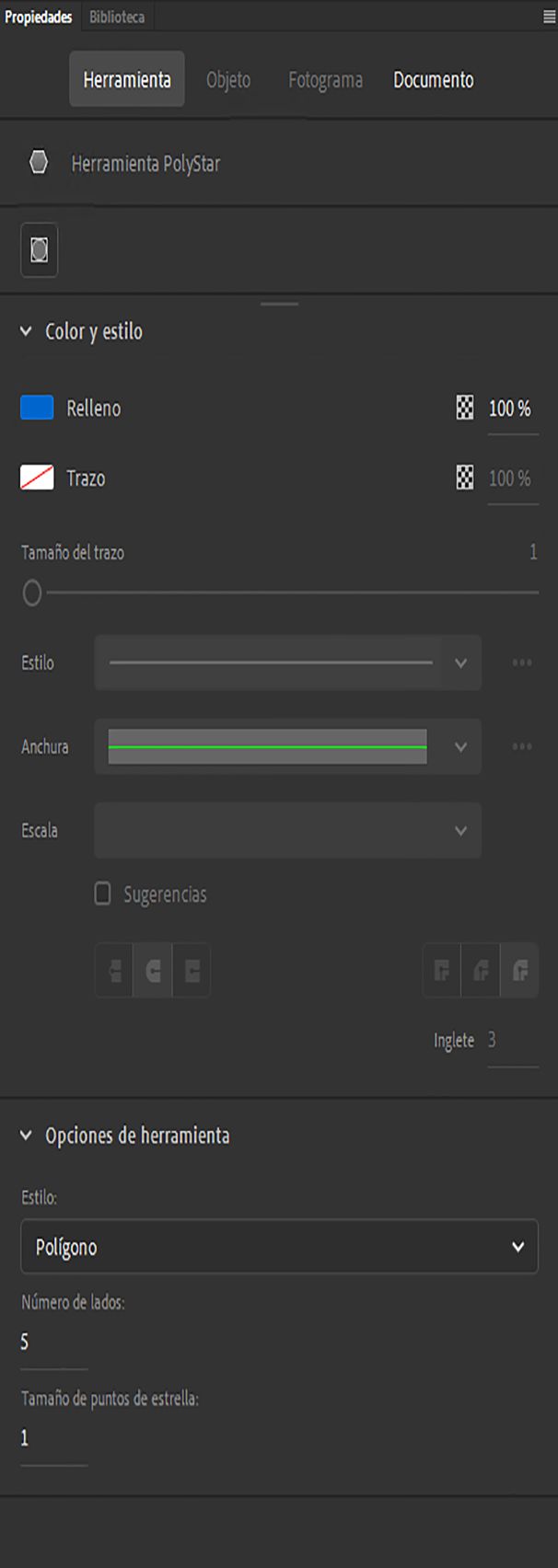Viewport: 558px width, 1568px height.
Task: Collapse the Color y estilo section
Action: (26, 331)
